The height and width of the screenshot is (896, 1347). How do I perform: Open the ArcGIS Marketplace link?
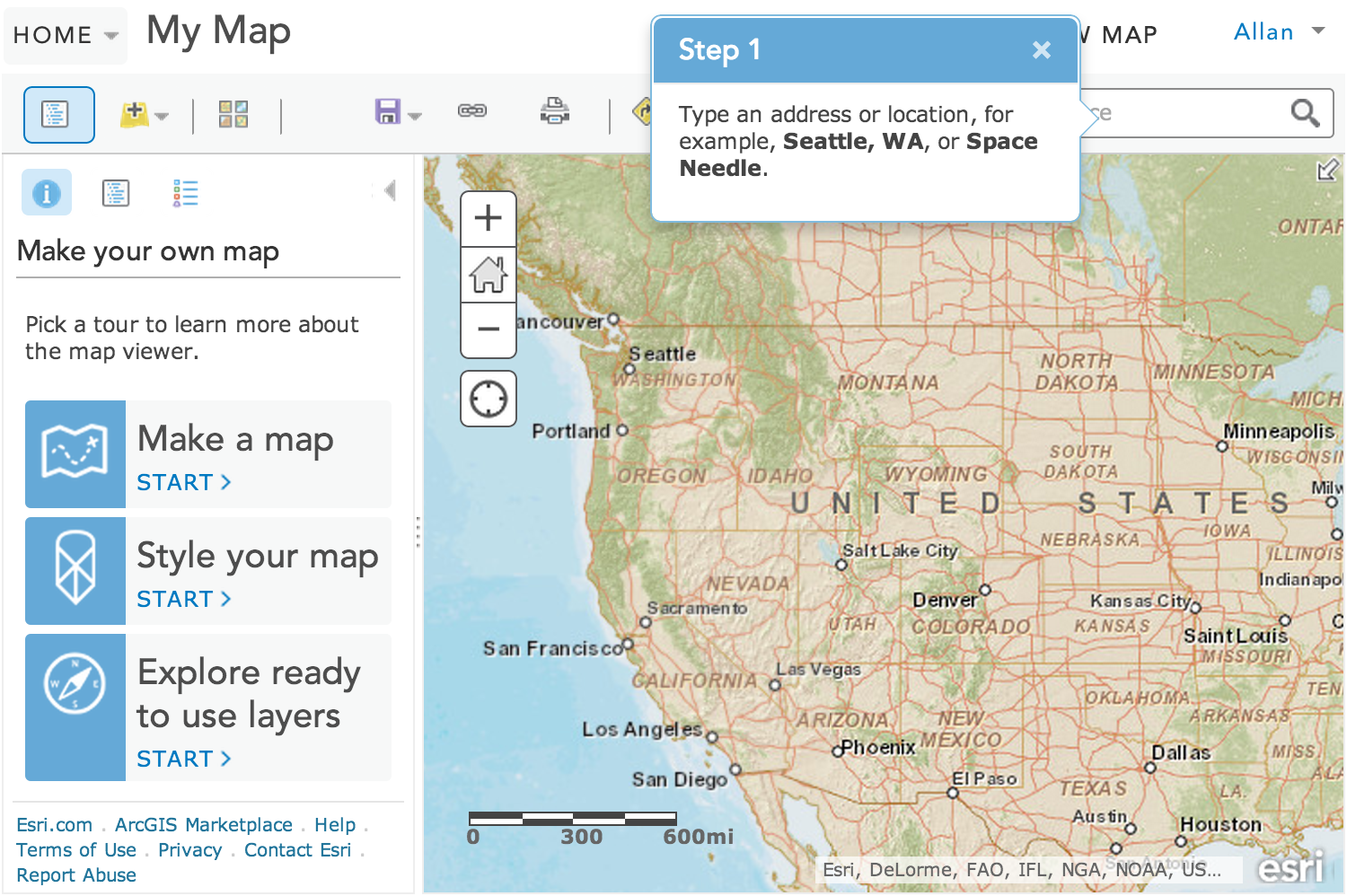tap(204, 825)
